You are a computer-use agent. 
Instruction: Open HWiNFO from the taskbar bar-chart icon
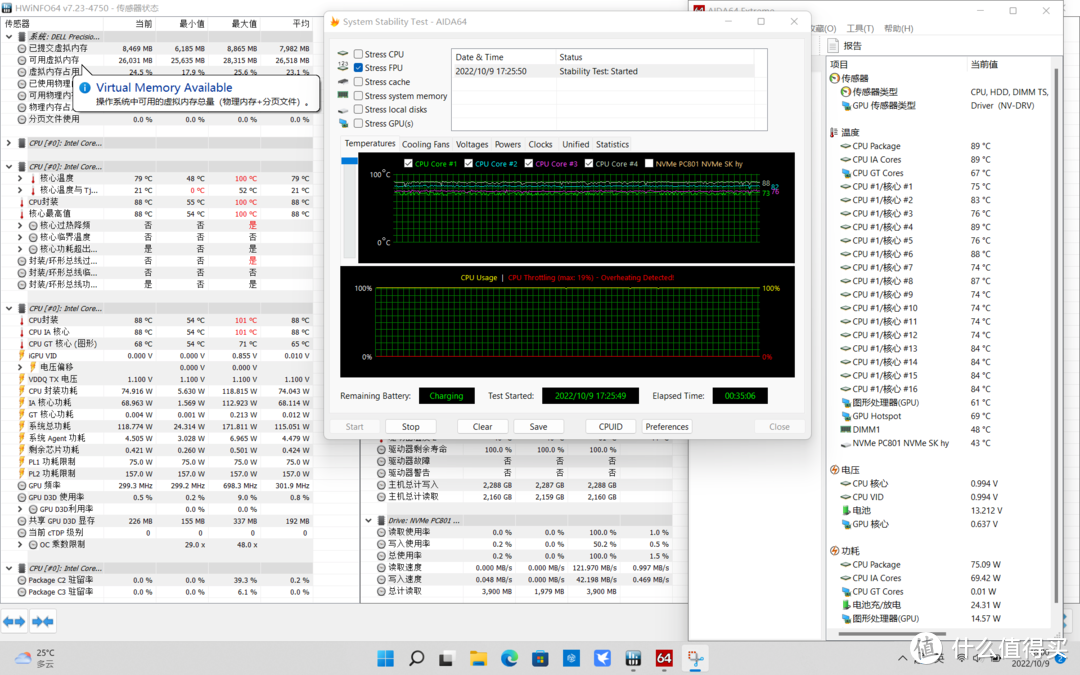pyautogui.click(x=633, y=658)
